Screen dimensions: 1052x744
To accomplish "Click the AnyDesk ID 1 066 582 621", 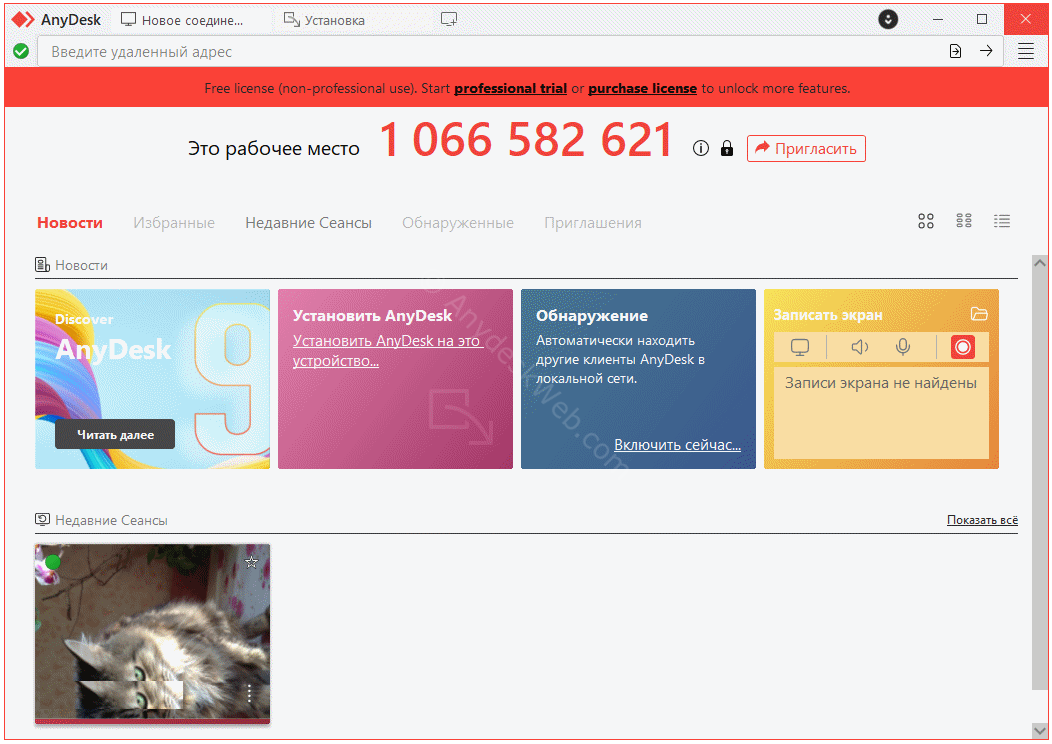I will (526, 140).
